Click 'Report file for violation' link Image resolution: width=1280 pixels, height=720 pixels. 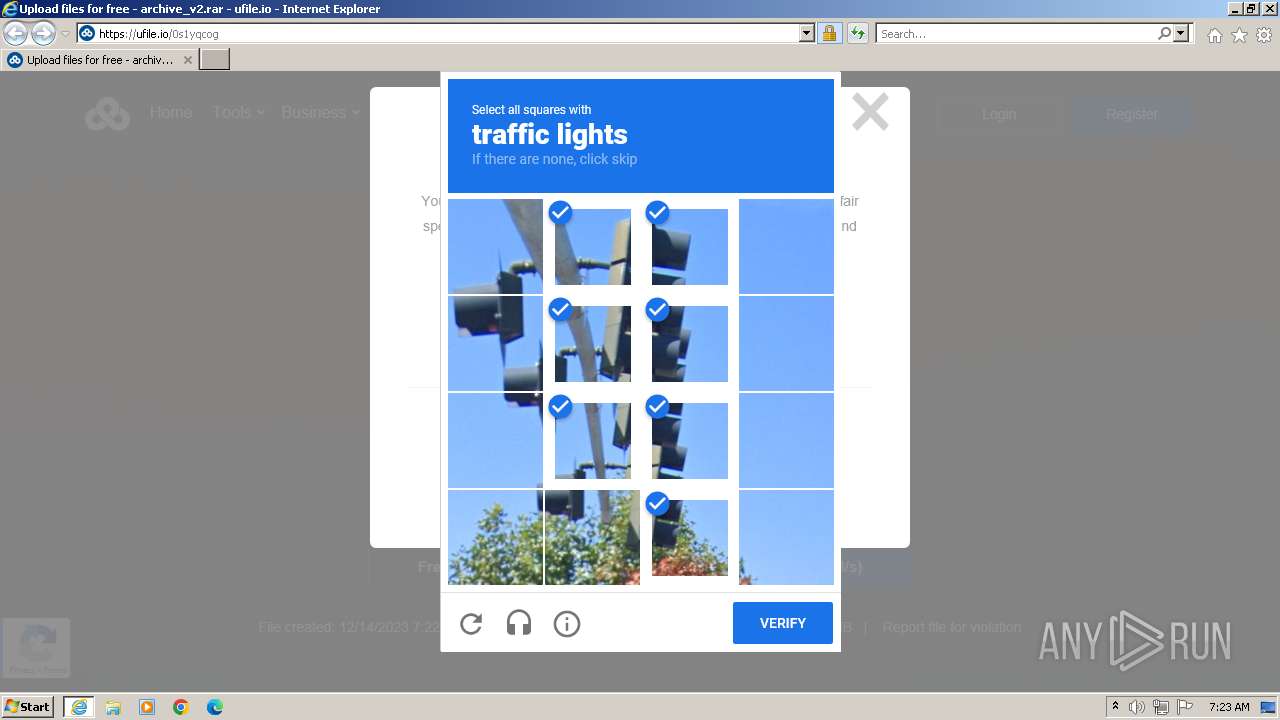coord(952,627)
